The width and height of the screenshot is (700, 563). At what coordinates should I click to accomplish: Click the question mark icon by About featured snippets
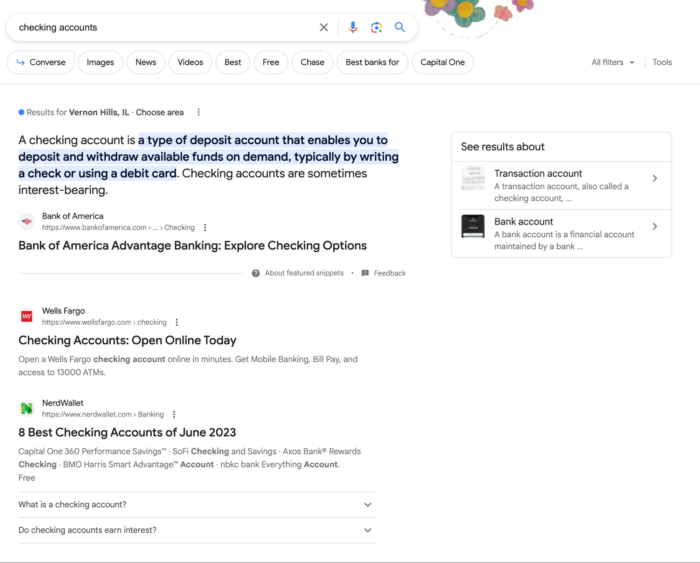click(x=256, y=273)
